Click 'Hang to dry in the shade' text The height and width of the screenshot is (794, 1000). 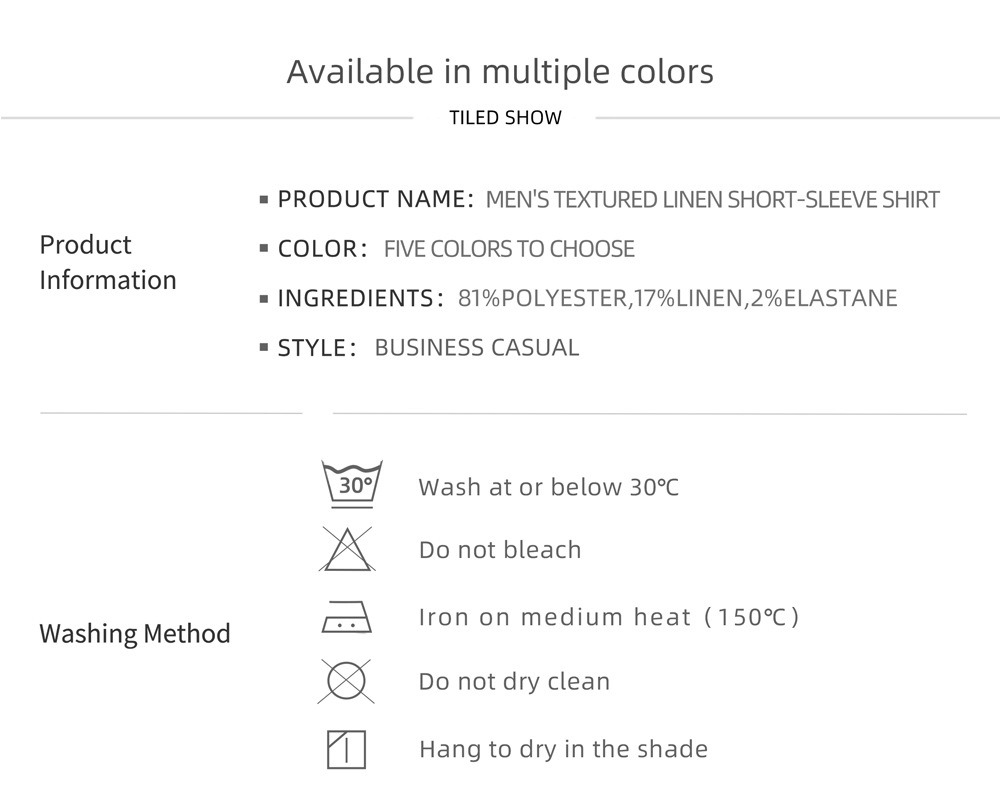point(564,749)
